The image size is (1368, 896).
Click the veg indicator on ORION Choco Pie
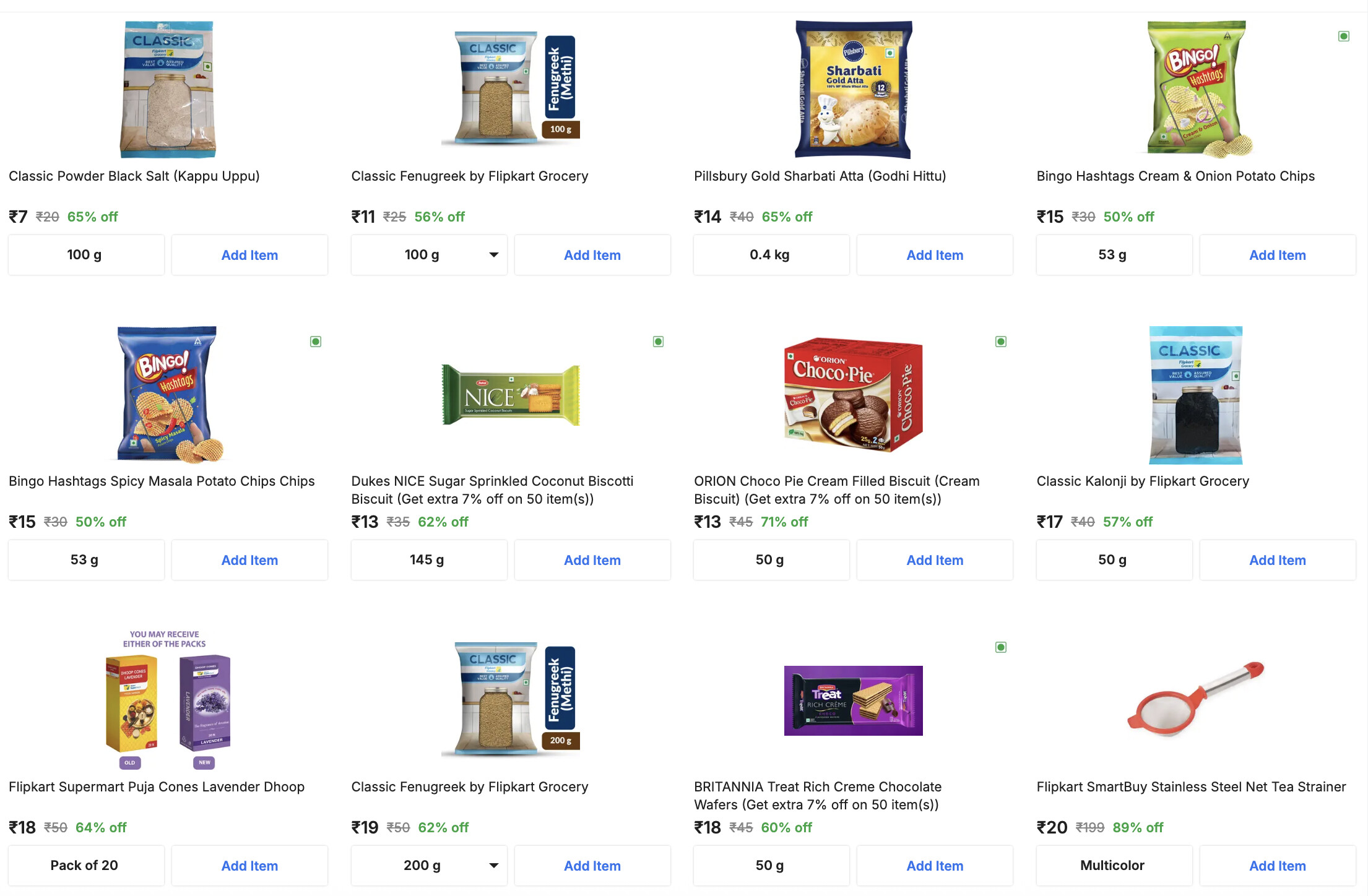coord(1000,342)
